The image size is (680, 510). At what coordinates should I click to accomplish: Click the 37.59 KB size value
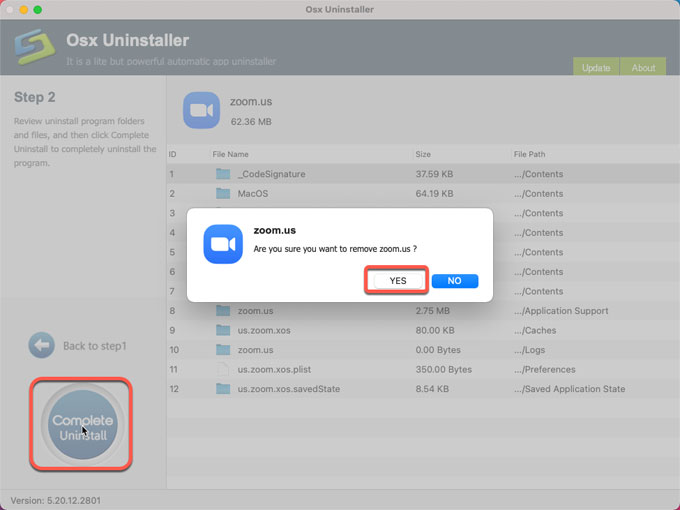(x=434, y=174)
